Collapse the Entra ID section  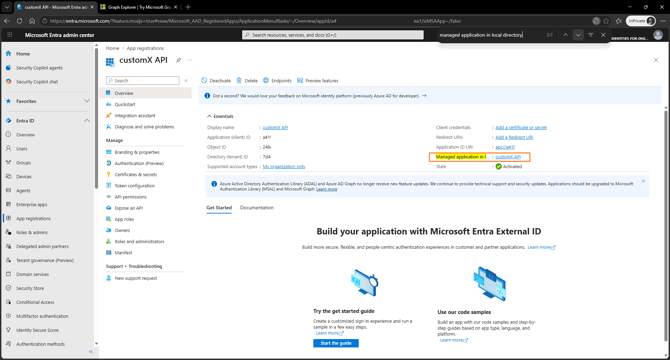[x=87, y=121]
